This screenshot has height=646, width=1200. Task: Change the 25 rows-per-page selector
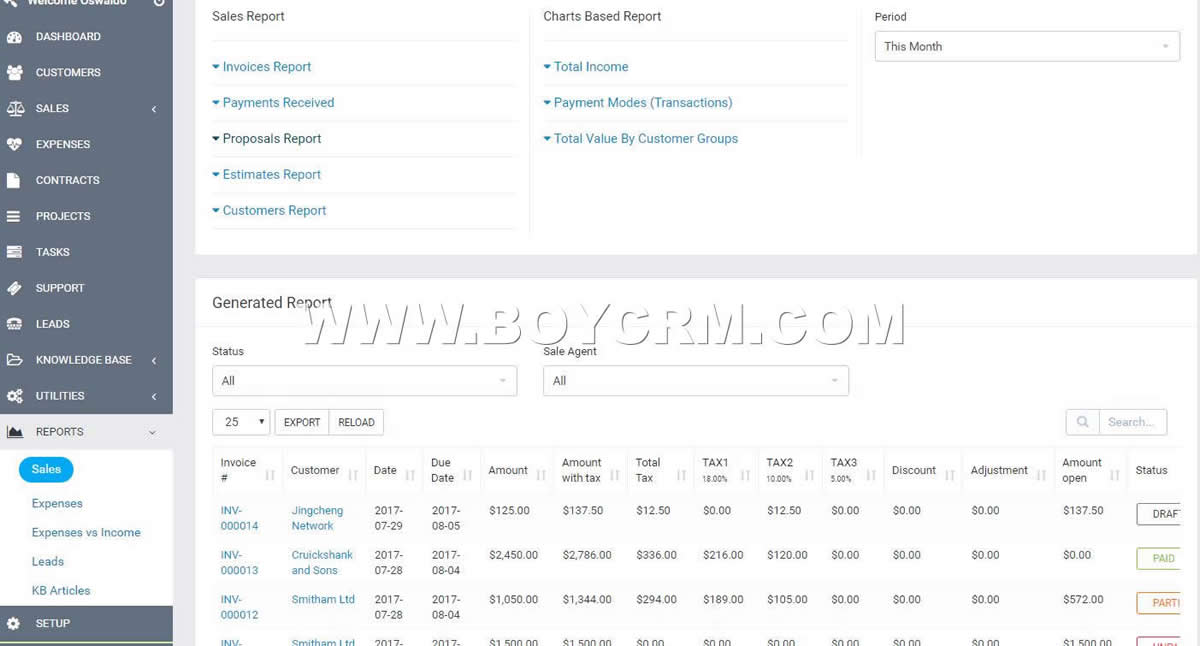point(241,422)
